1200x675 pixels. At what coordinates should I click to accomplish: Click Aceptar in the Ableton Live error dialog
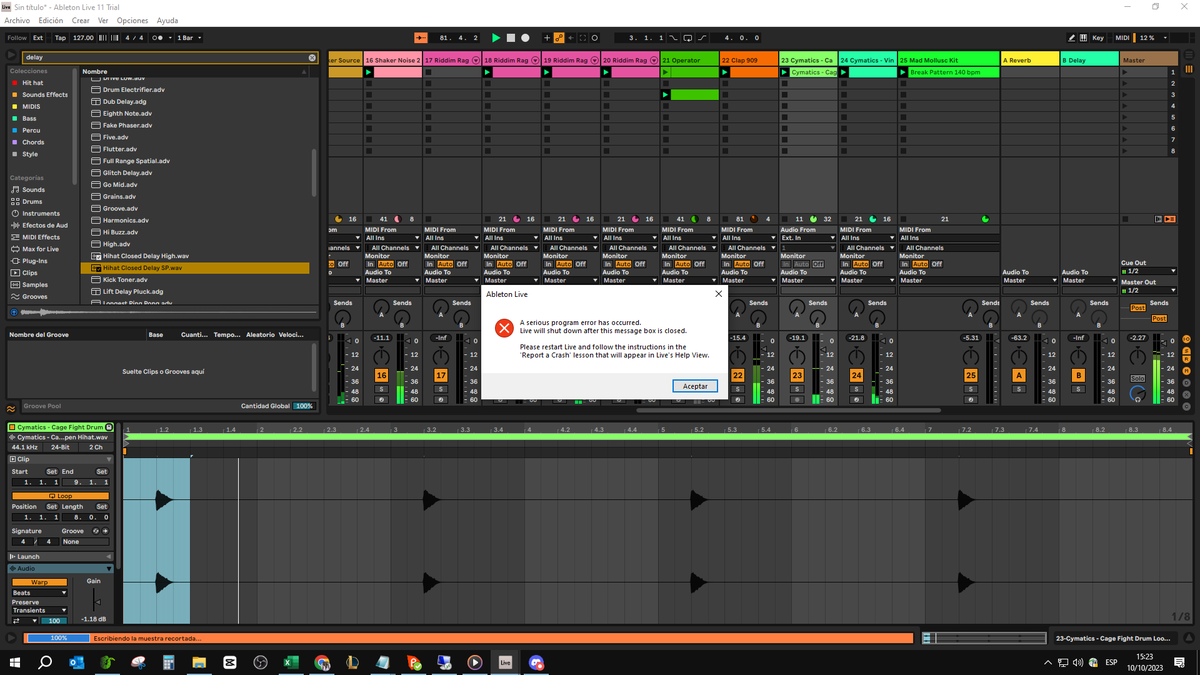coord(695,386)
